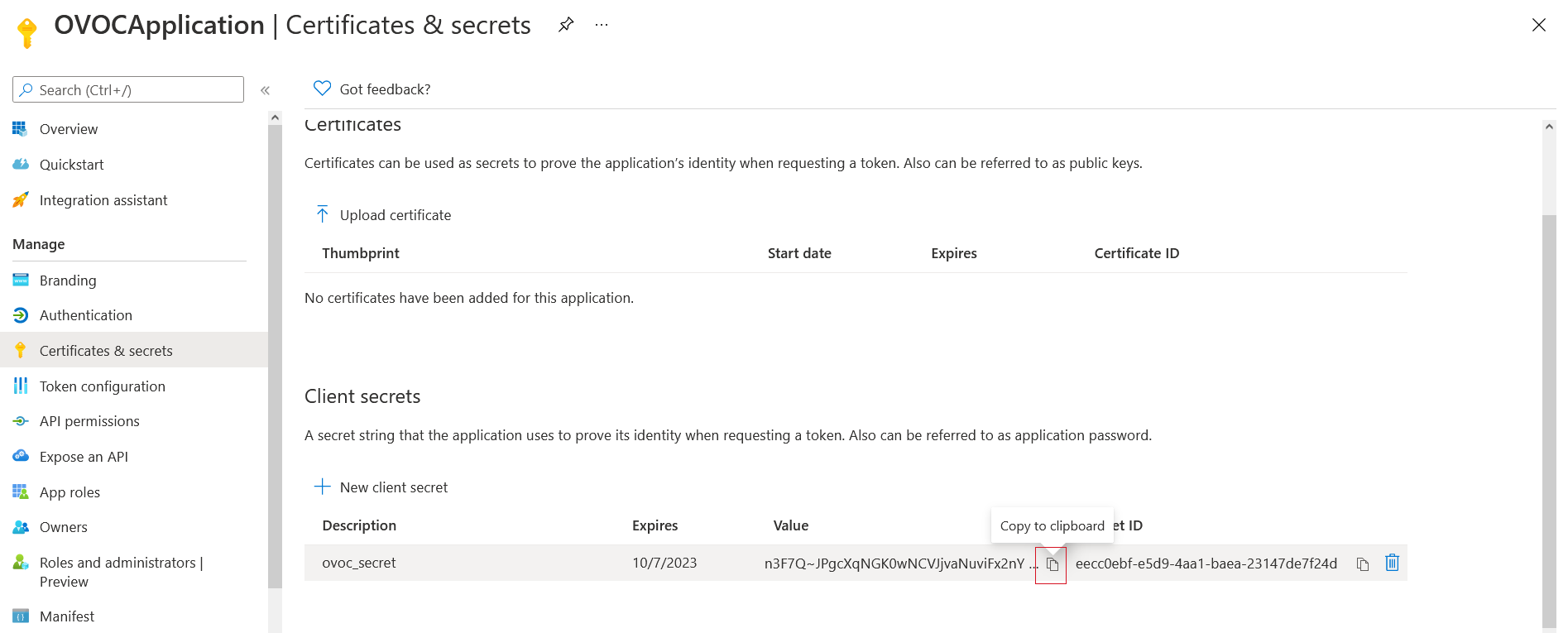The image size is (1568, 633).
Task: Collapse the left navigation sidebar
Action: click(266, 90)
